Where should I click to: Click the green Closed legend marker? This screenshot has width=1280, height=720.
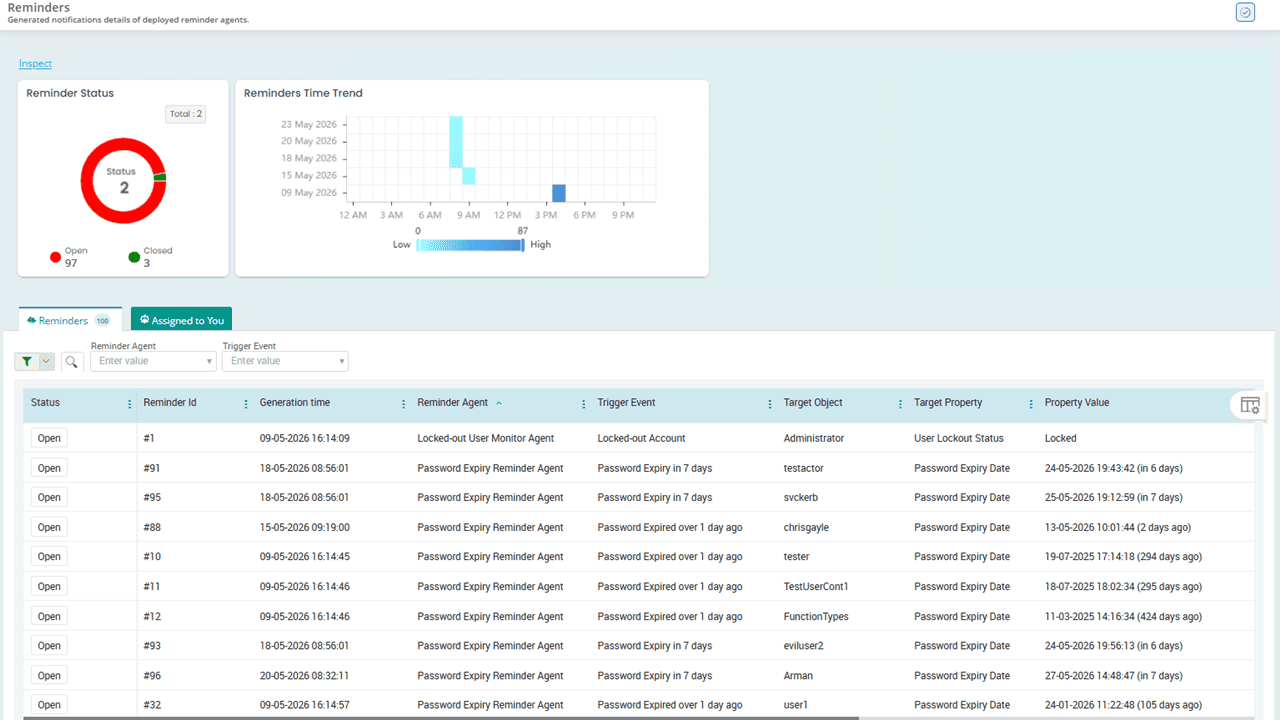[x=134, y=257]
